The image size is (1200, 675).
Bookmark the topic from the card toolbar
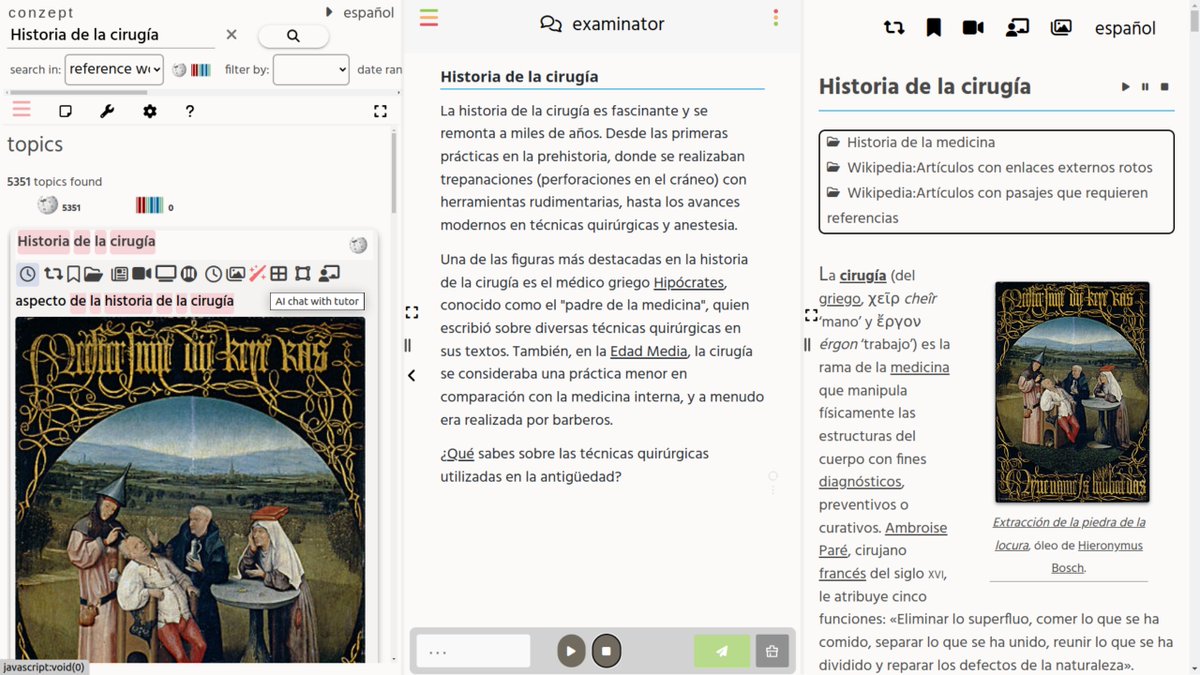coord(73,274)
